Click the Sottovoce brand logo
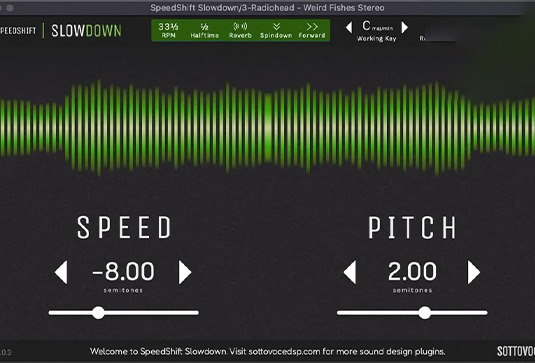535x363 pixels. tap(516, 351)
